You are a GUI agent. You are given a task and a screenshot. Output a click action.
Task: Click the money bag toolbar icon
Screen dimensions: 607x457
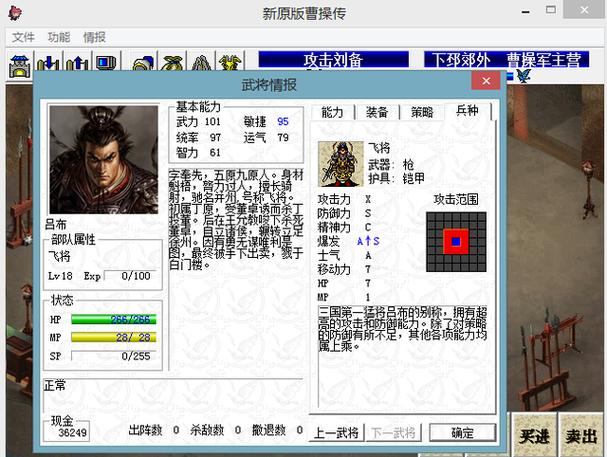171,65
